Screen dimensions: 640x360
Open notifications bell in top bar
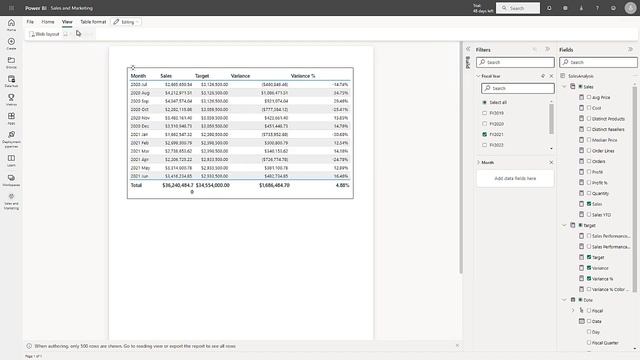[549, 8]
